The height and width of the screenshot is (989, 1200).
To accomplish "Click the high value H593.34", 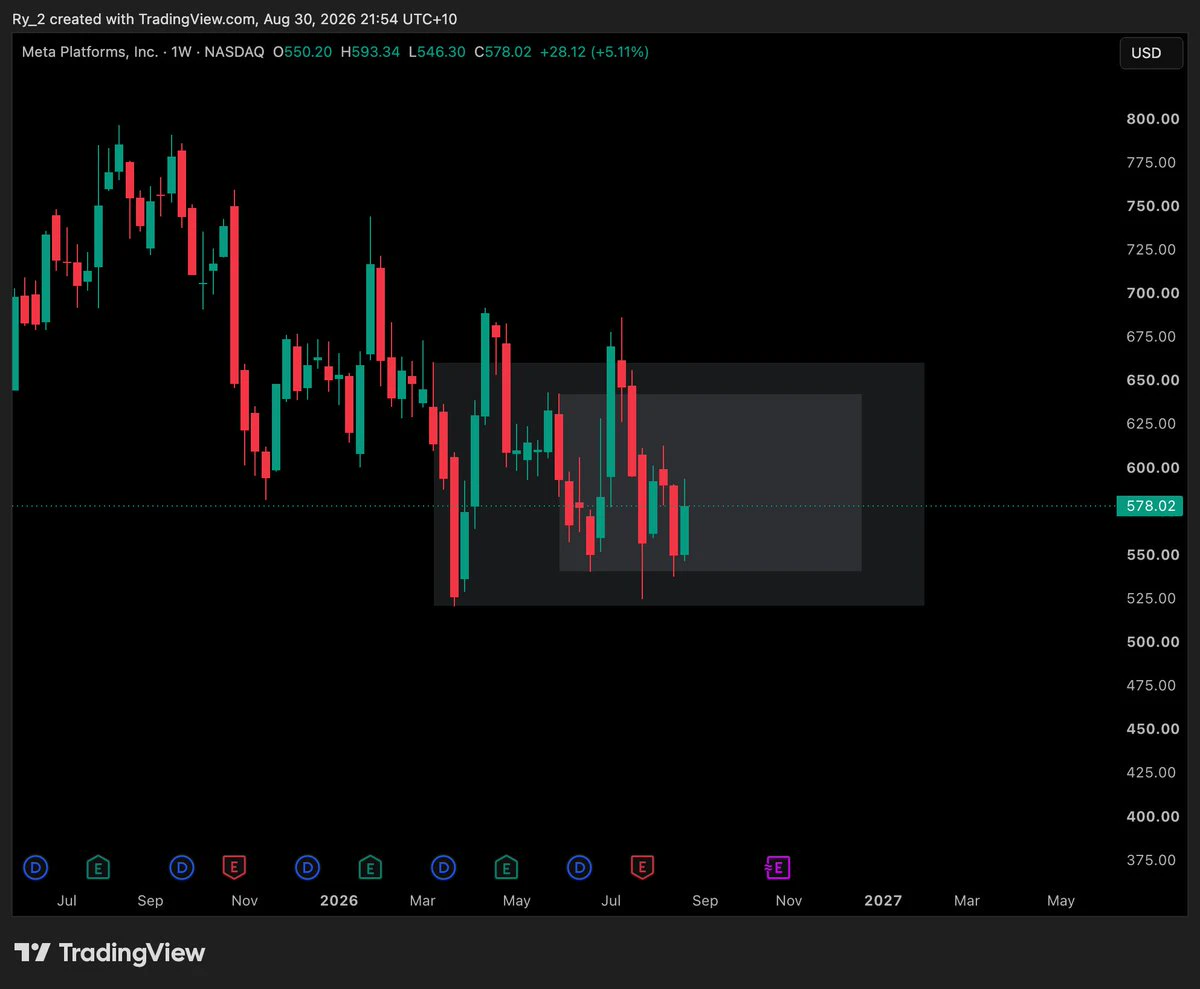I will (369, 52).
